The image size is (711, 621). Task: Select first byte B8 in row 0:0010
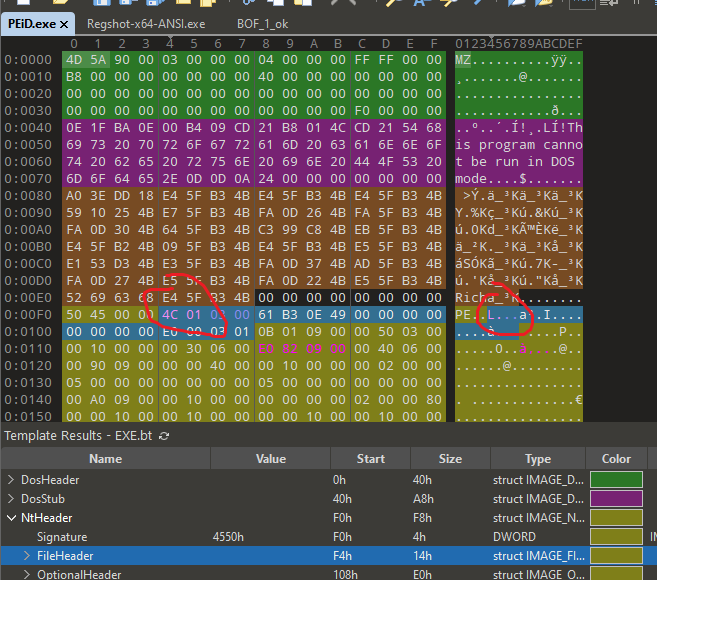tap(74, 77)
